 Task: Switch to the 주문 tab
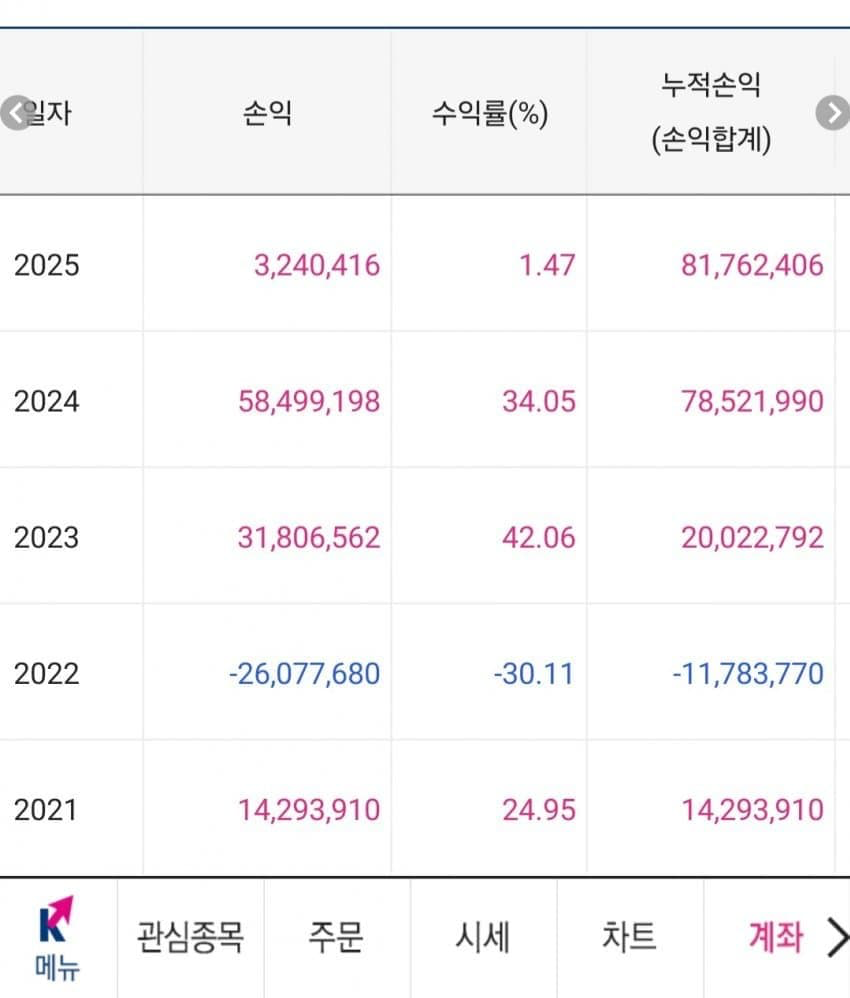[336, 938]
